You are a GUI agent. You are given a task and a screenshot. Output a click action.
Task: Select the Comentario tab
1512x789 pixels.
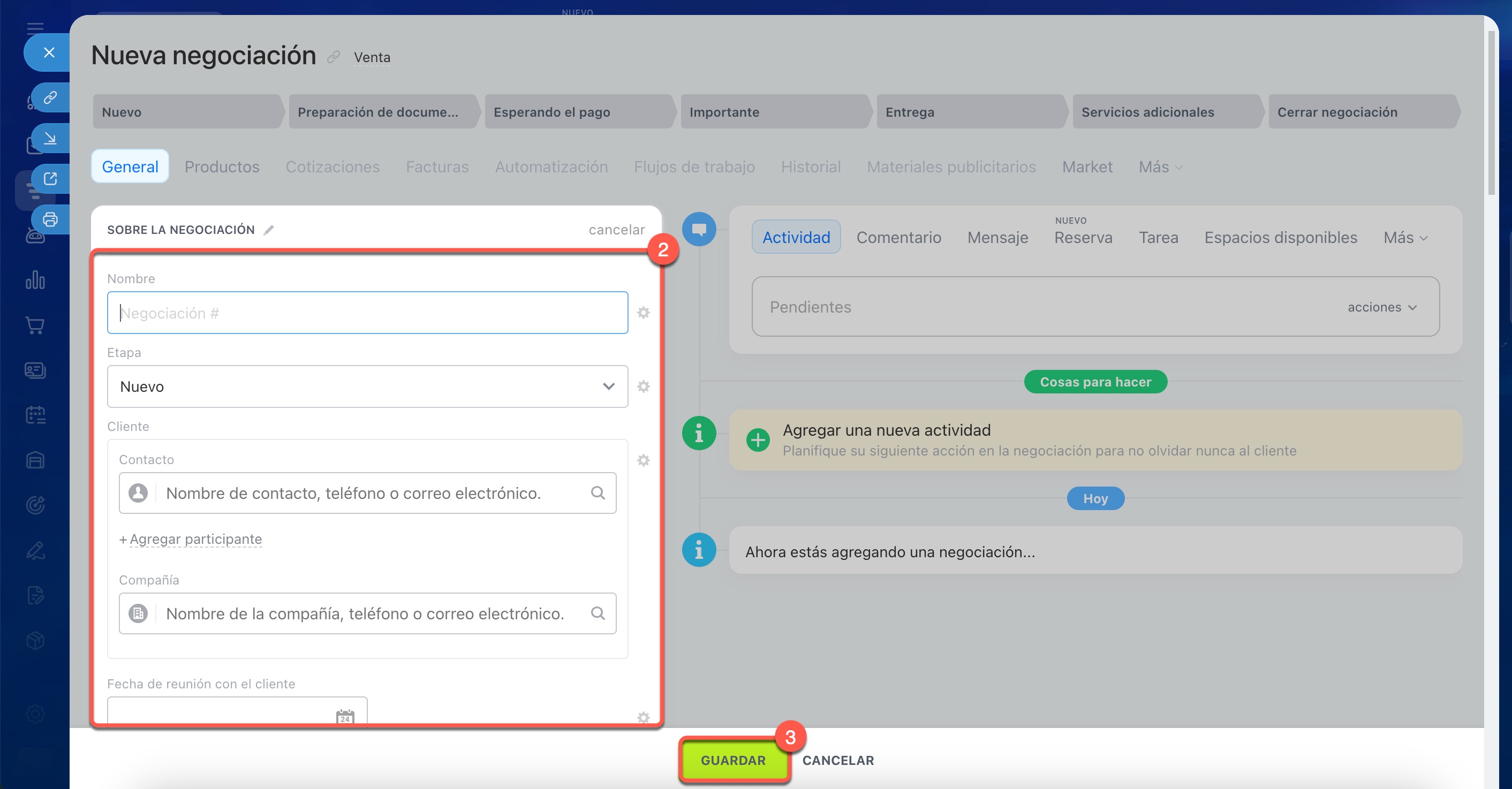click(898, 238)
